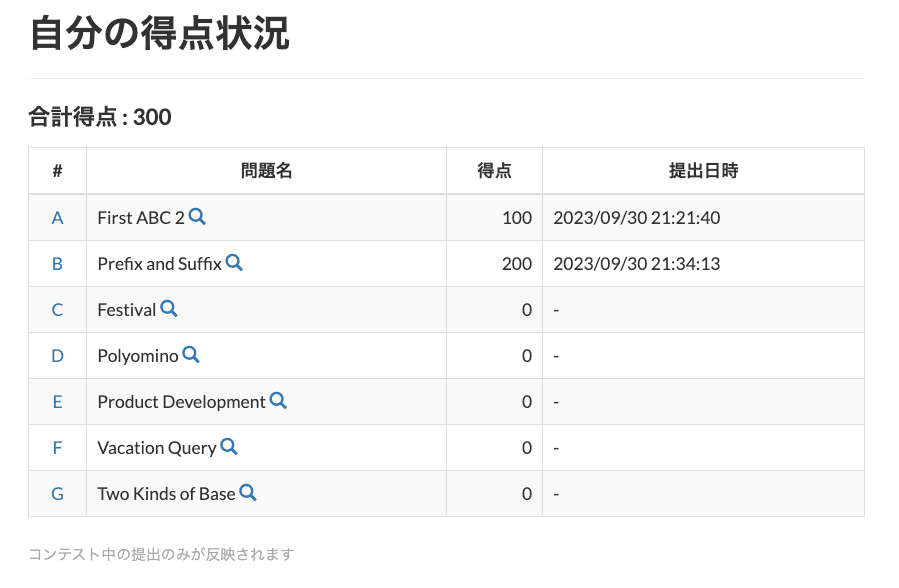Click the letter C link for Festival
899x588 pixels.
tap(57, 309)
